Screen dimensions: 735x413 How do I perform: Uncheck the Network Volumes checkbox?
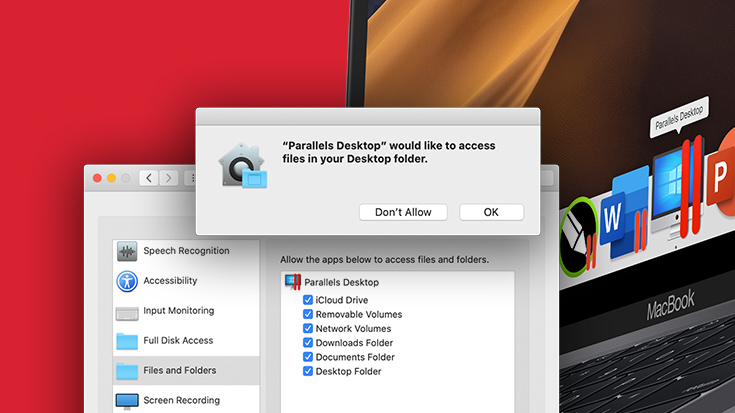(308, 328)
